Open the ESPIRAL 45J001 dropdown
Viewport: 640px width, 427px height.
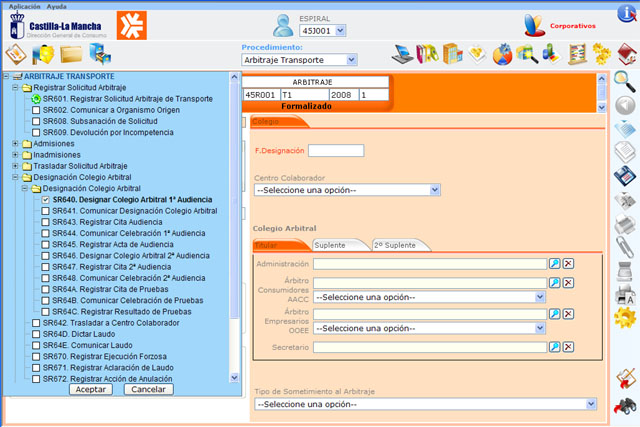(x=340, y=31)
